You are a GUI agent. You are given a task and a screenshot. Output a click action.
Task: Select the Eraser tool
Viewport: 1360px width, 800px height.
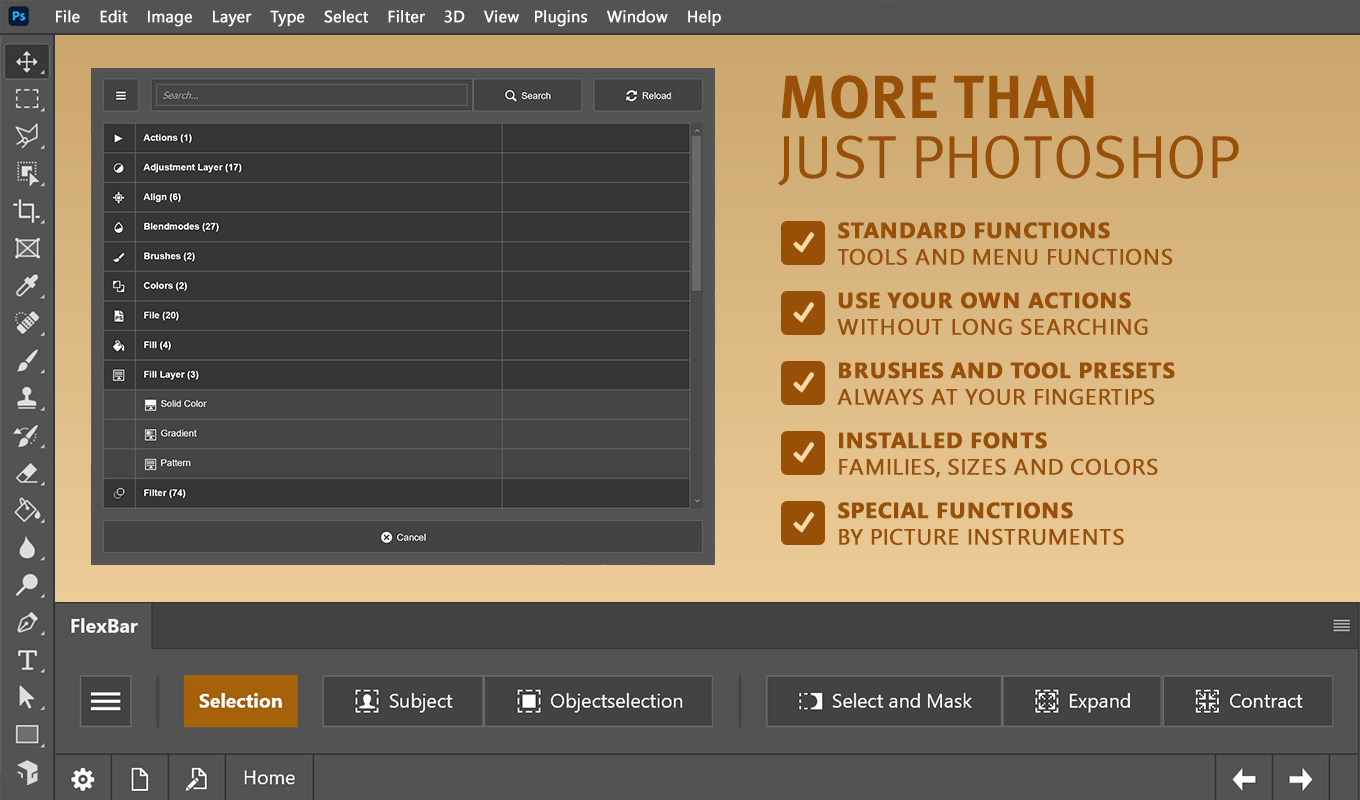point(27,473)
